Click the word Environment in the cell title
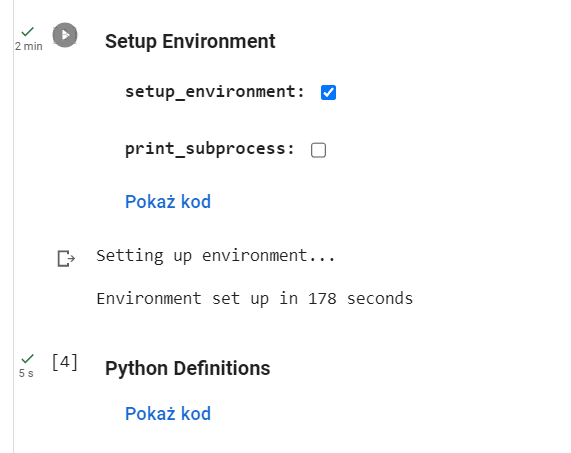Screen dimensions: 571x453 218,41
